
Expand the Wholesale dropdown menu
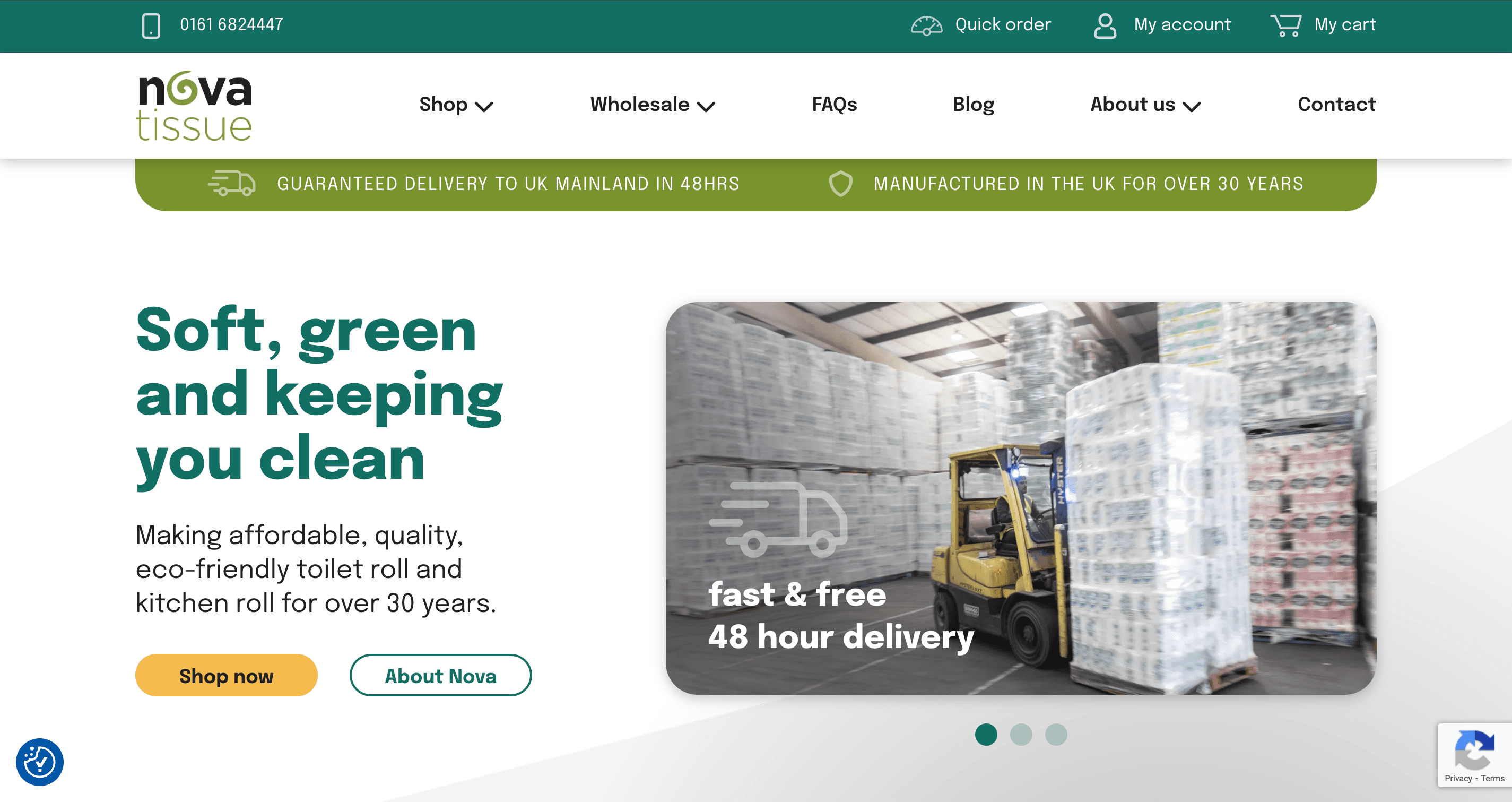[652, 105]
